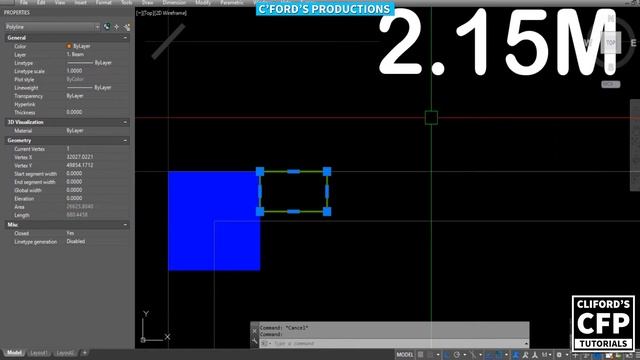Click the E compass letter on ViewCube
The width and height of the screenshot is (640, 360).
(633, 42)
